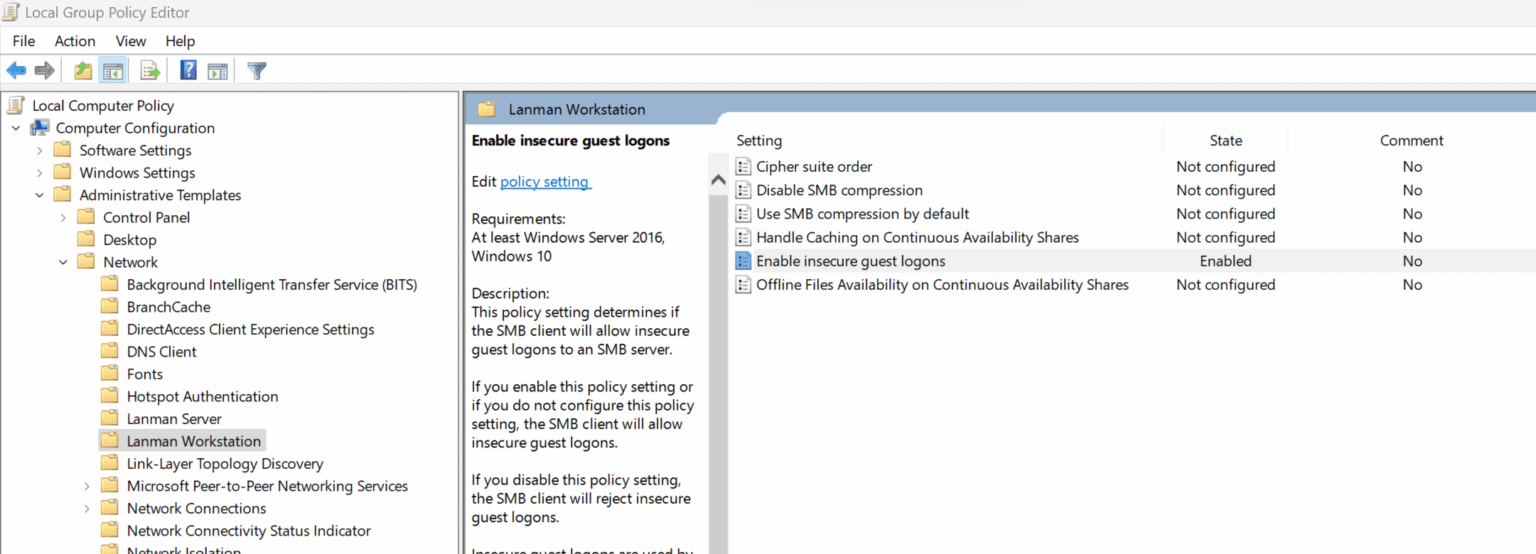Toggle the console tree pane icon
Image resolution: width=1536 pixels, height=554 pixels.
(113, 71)
